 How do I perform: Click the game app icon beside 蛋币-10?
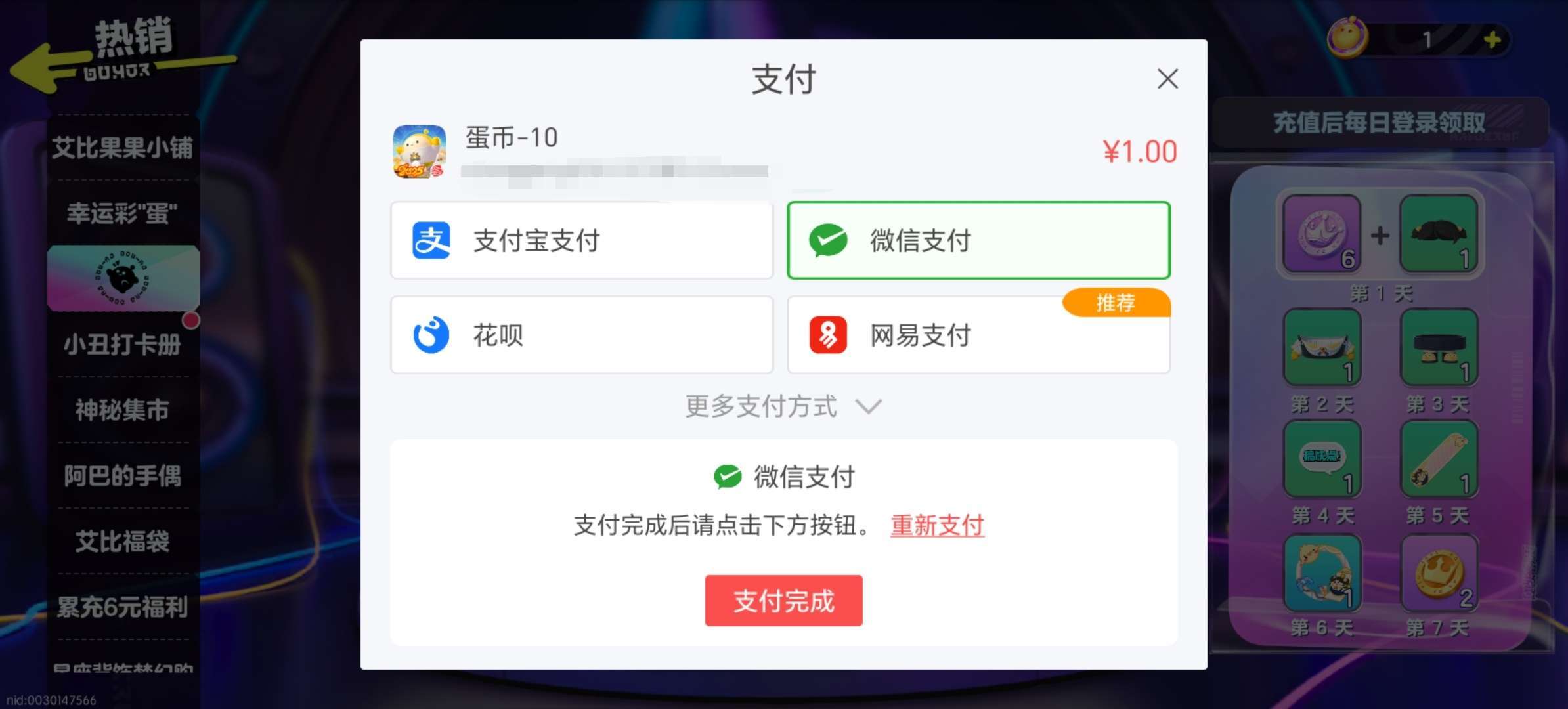tap(419, 152)
